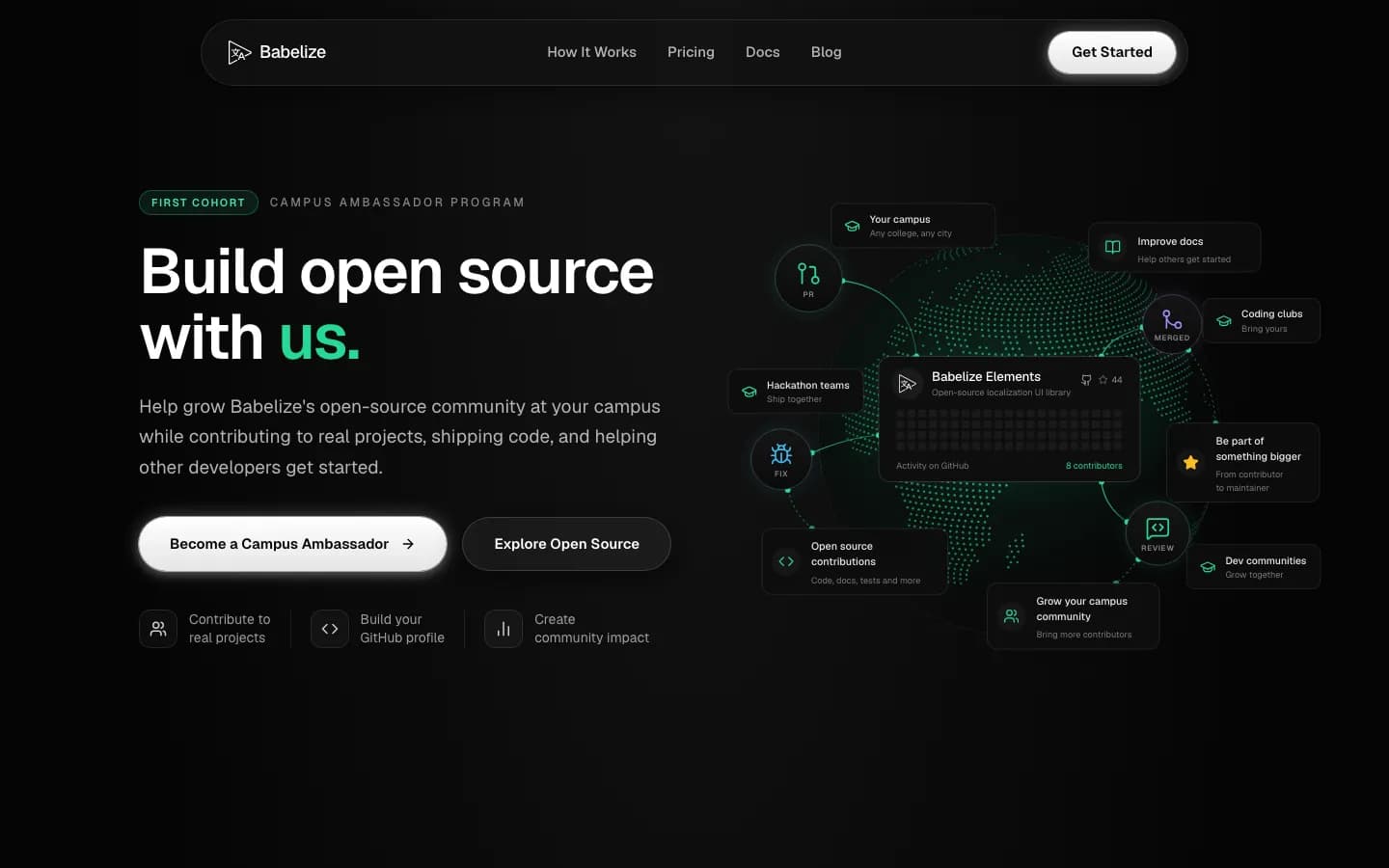Click graduation cap icon in Coding clubs card

point(1223,321)
